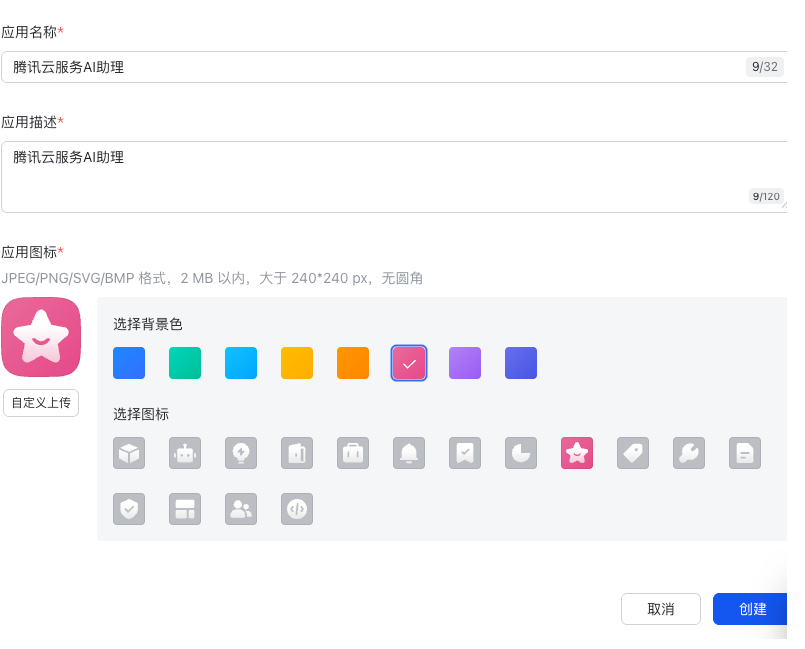This screenshot has width=805, height=649.
Task: Focus the 应用名称 input field
Action: tap(394, 67)
